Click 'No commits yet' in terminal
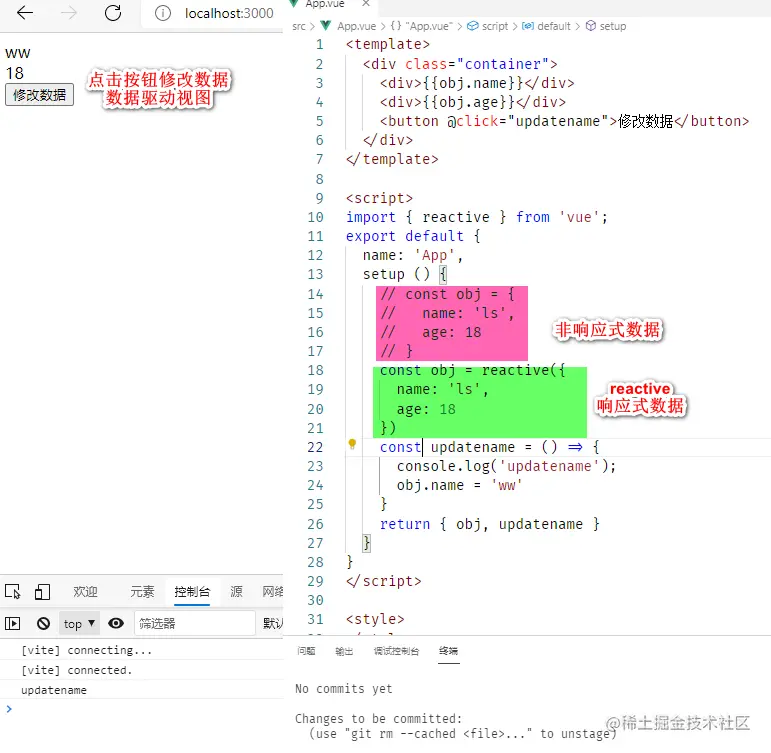Image resolution: width=771 pixels, height=753 pixels. (x=344, y=689)
